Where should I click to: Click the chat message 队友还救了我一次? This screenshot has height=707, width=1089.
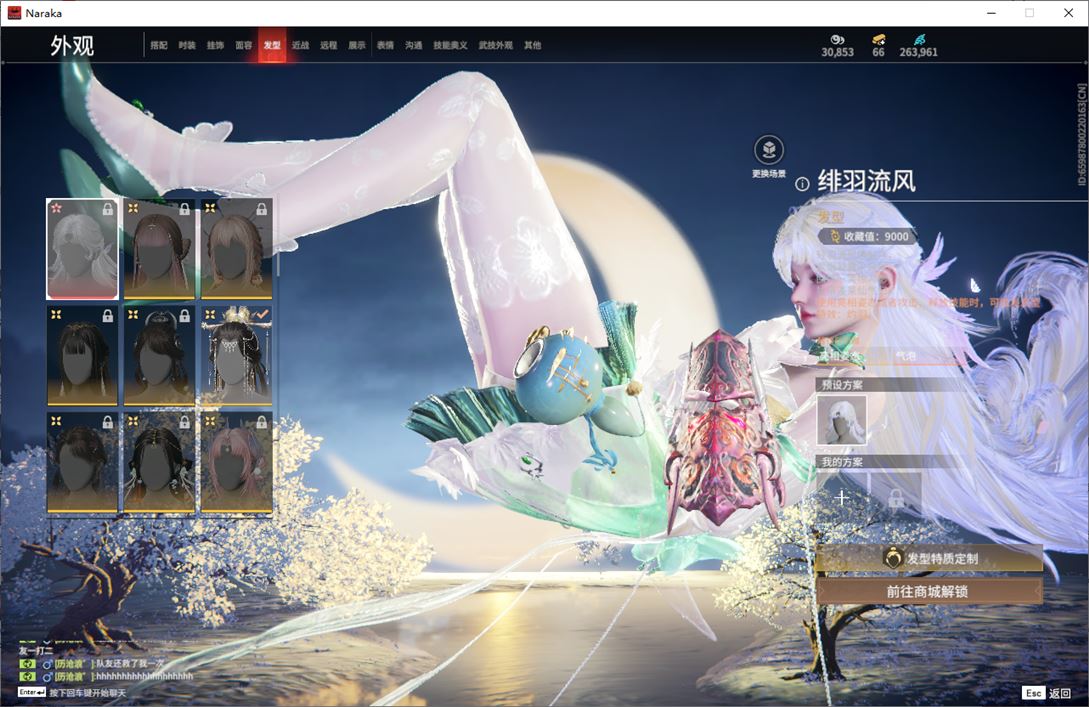(131, 663)
